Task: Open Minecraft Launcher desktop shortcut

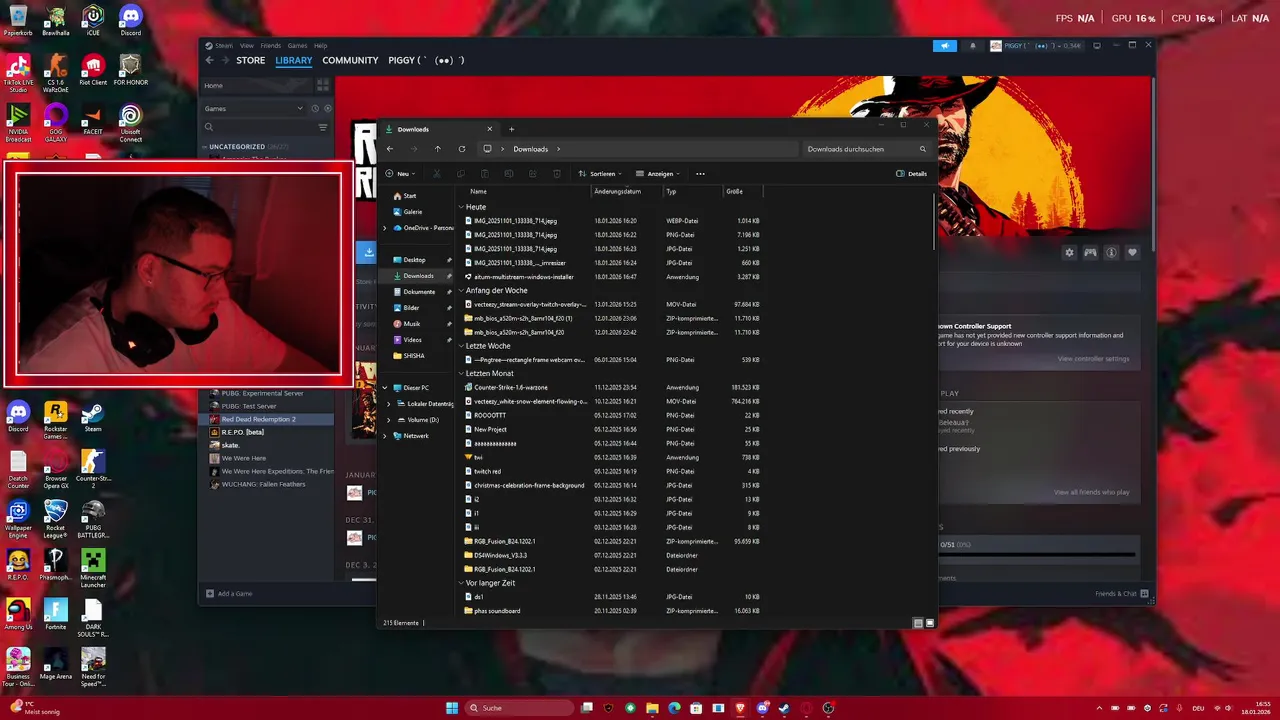Action: [93, 568]
